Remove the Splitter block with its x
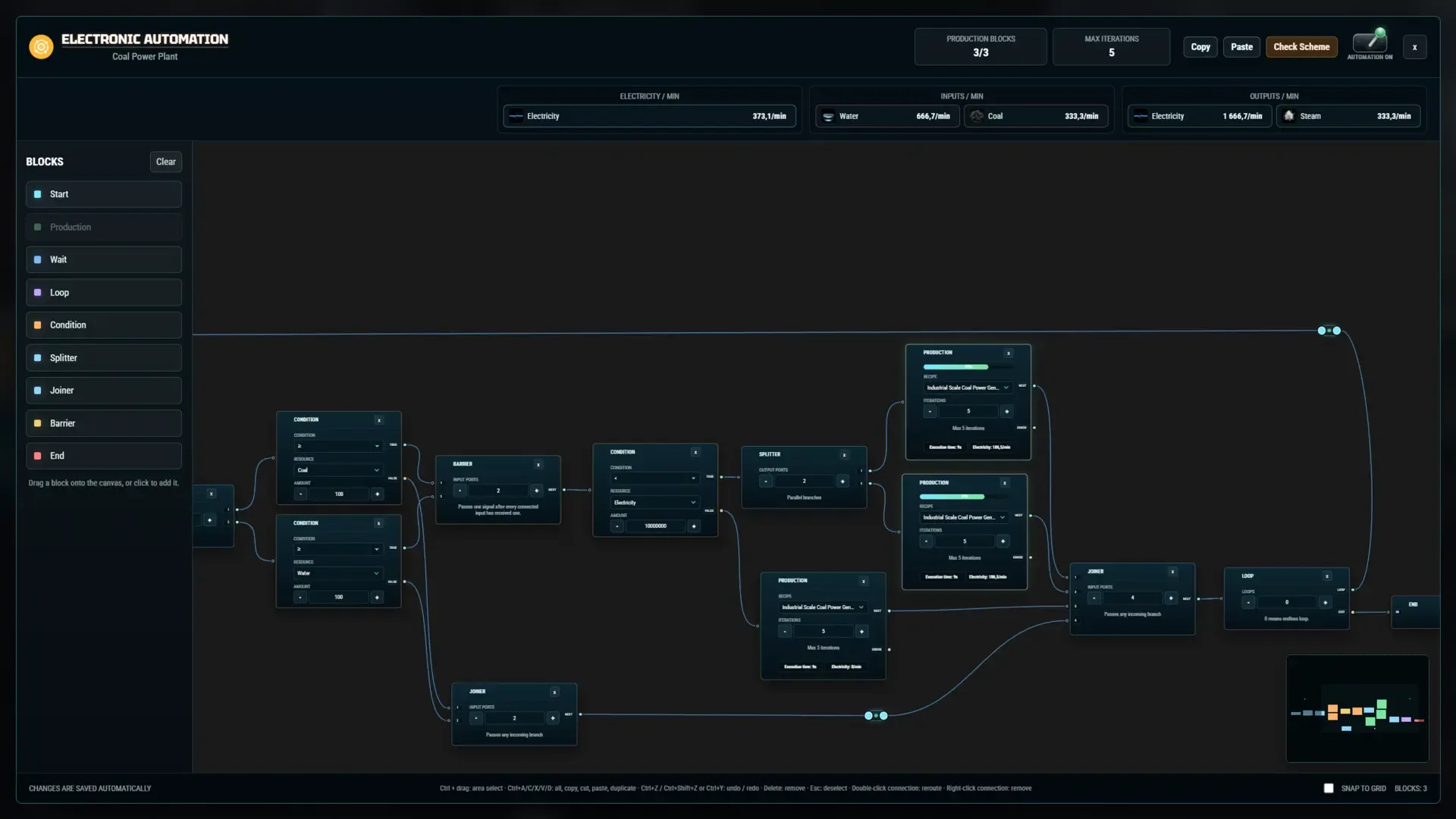The width and height of the screenshot is (1456, 819). click(x=844, y=455)
